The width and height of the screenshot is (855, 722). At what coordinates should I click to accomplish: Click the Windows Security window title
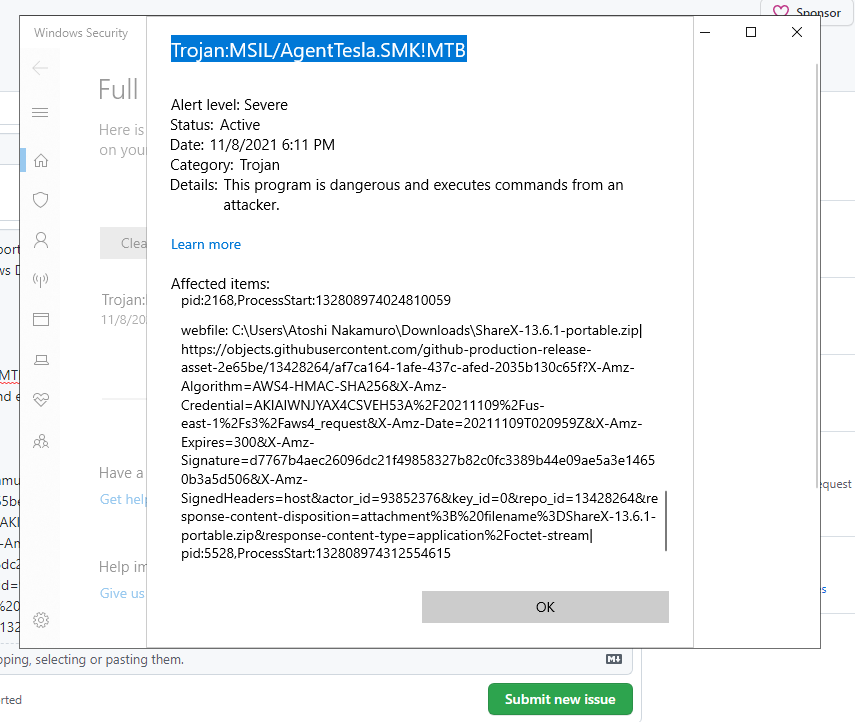point(81,33)
